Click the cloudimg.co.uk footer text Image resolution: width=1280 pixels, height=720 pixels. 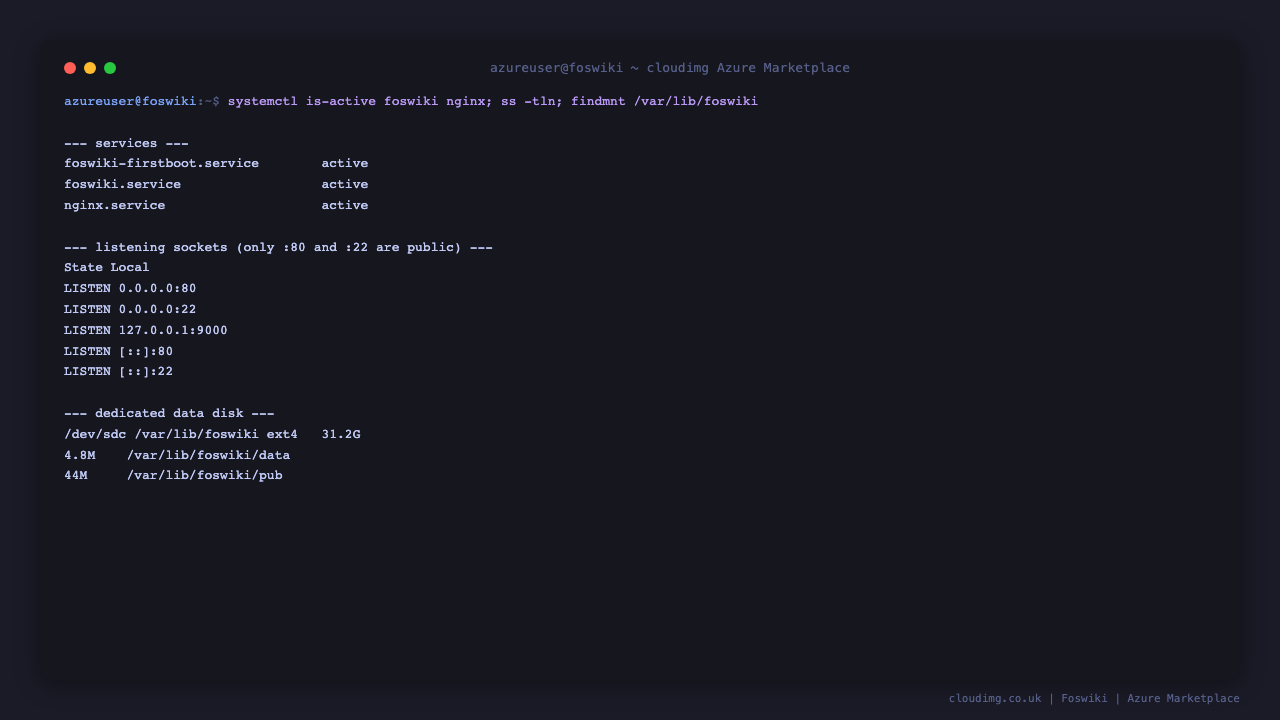pyautogui.click(x=995, y=699)
